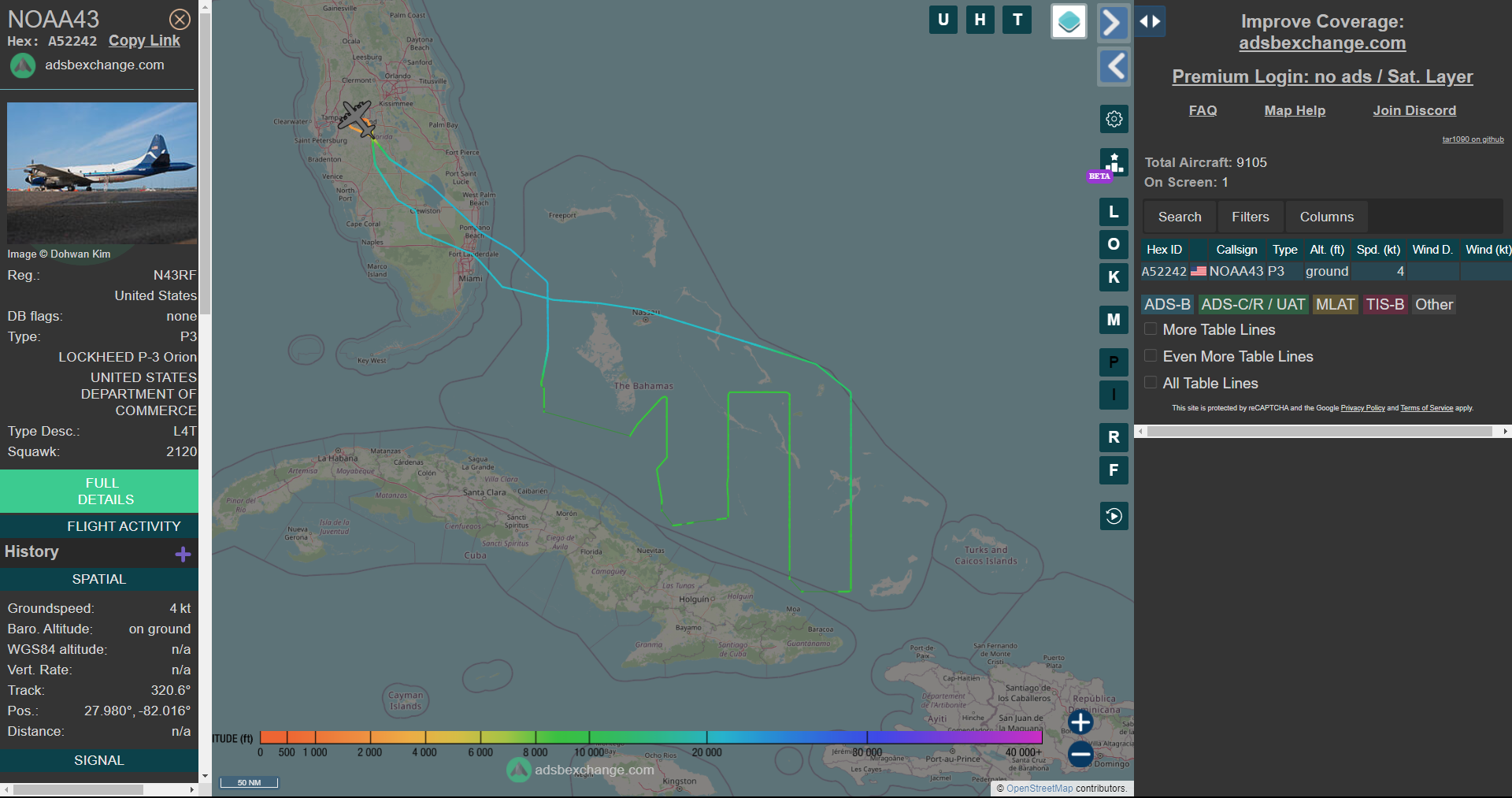Click the R map button
Screen dimensions: 1512x798
point(1114,437)
